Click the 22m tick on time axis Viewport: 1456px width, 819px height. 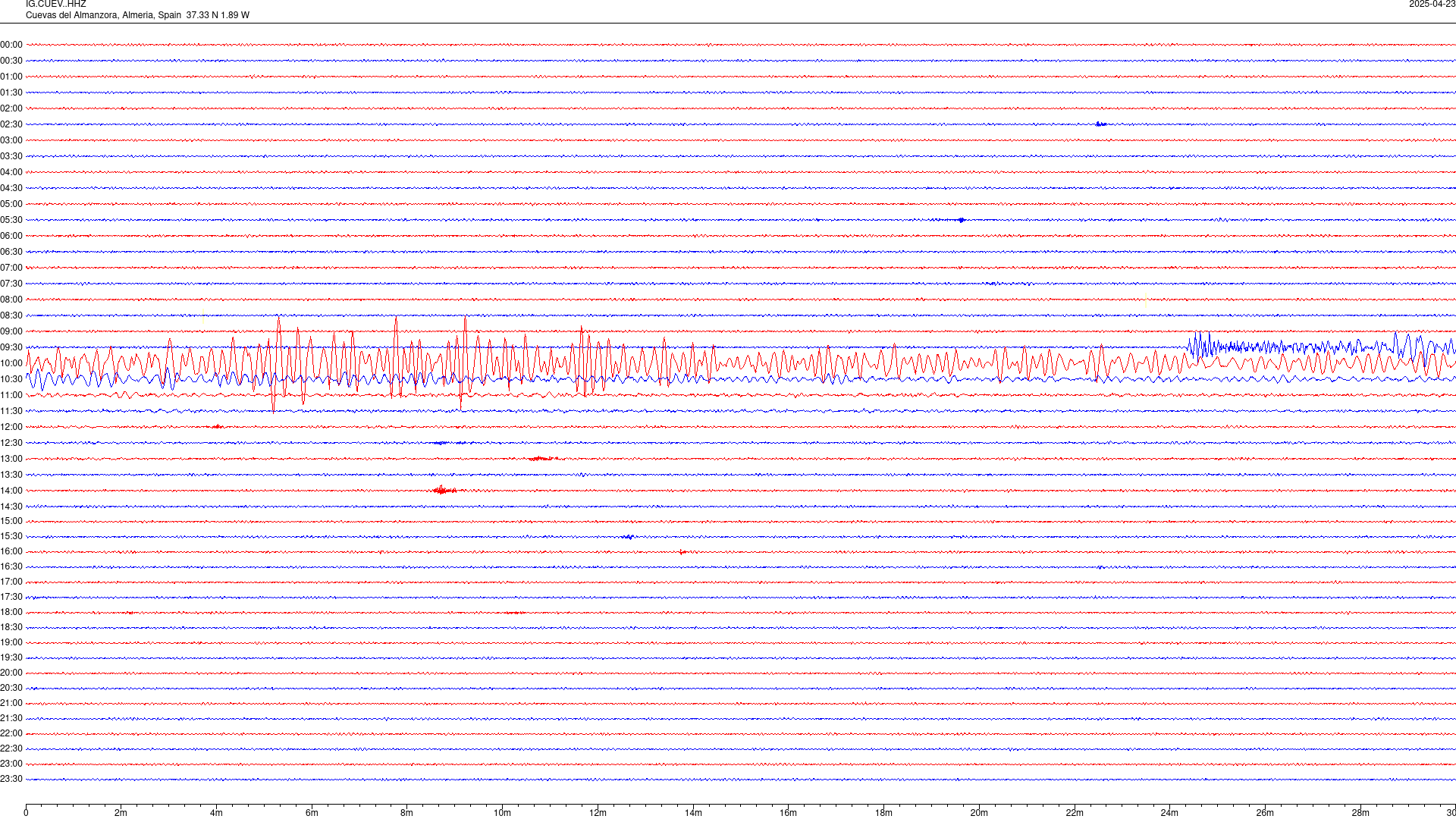coord(1075,813)
